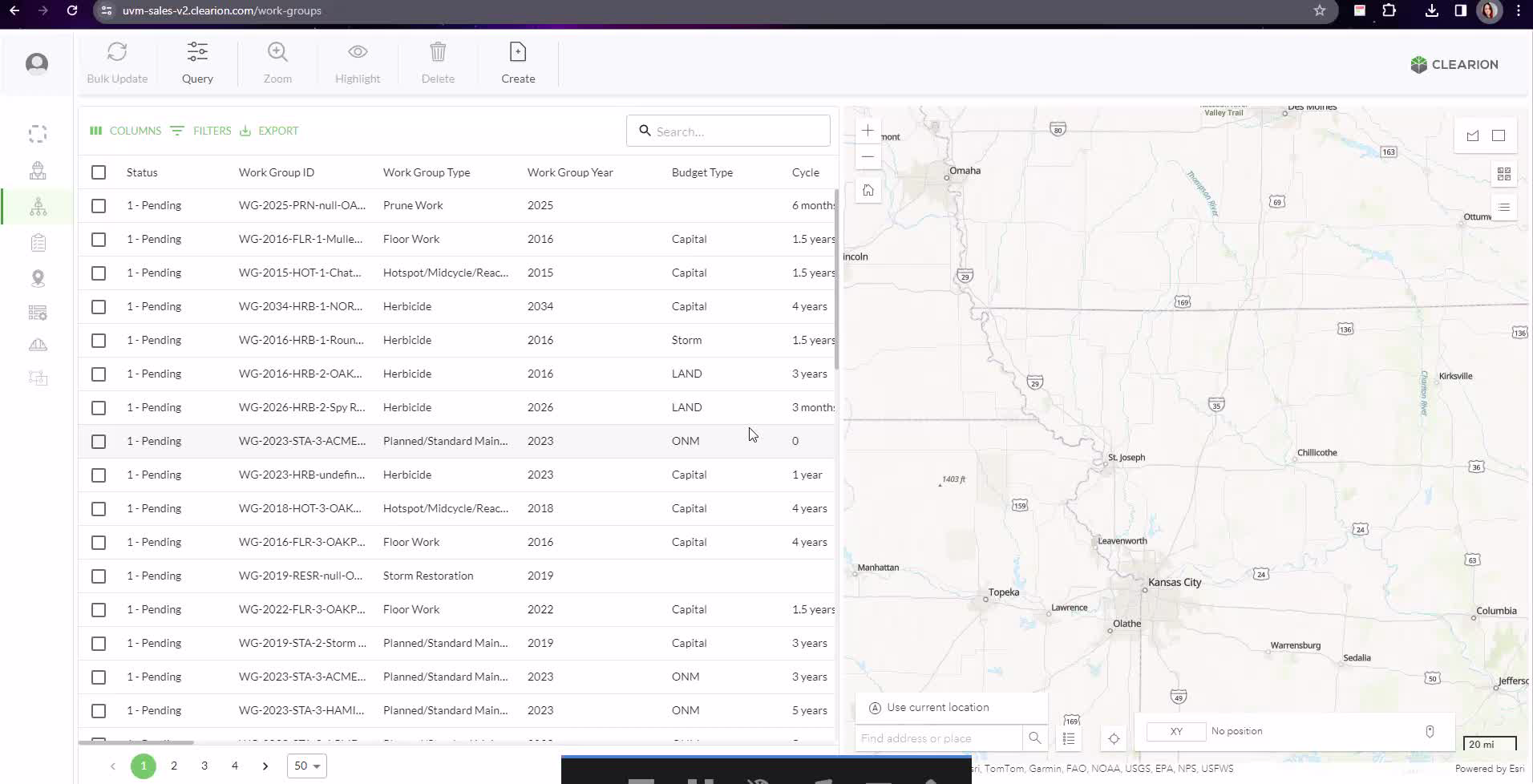Check the WG-2025-PRN row checkbox

pyautogui.click(x=99, y=206)
